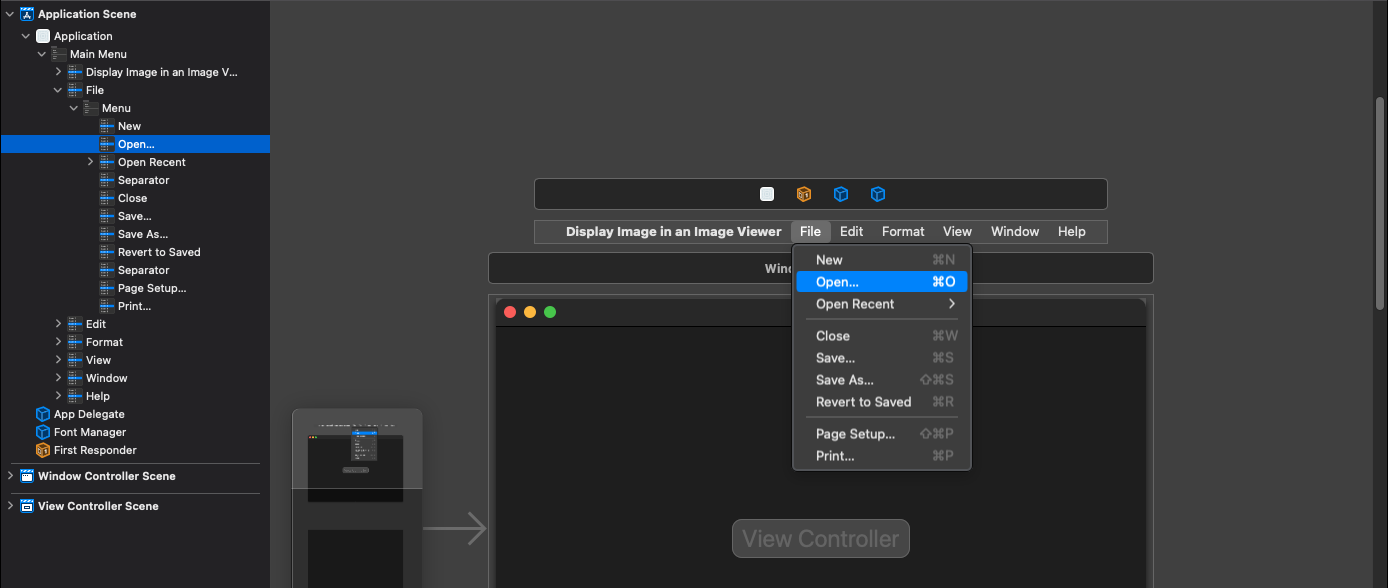The height and width of the screenshot is (588, 1388).
Task: Click the white Application icon in the scene dock
Action: pyautogui.click(x=767, y=194)
